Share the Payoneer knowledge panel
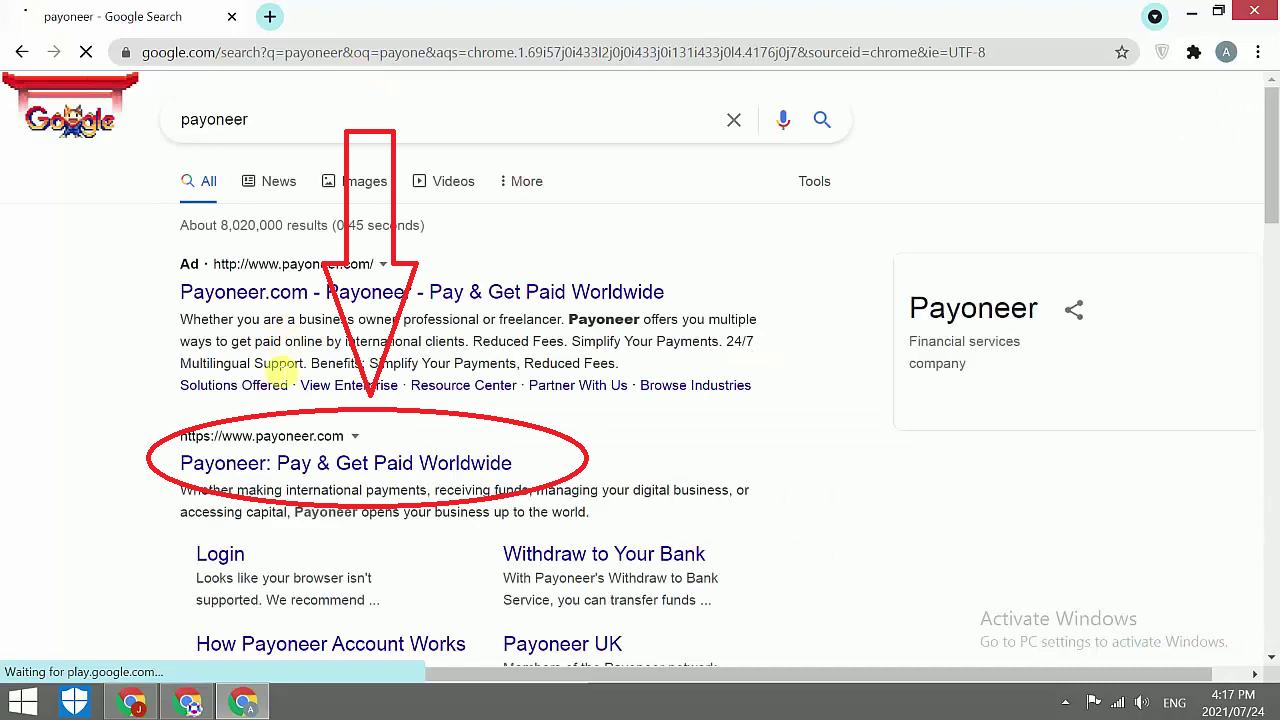Viewport: 1280px width, 720px height. (x=1074, y=310)
